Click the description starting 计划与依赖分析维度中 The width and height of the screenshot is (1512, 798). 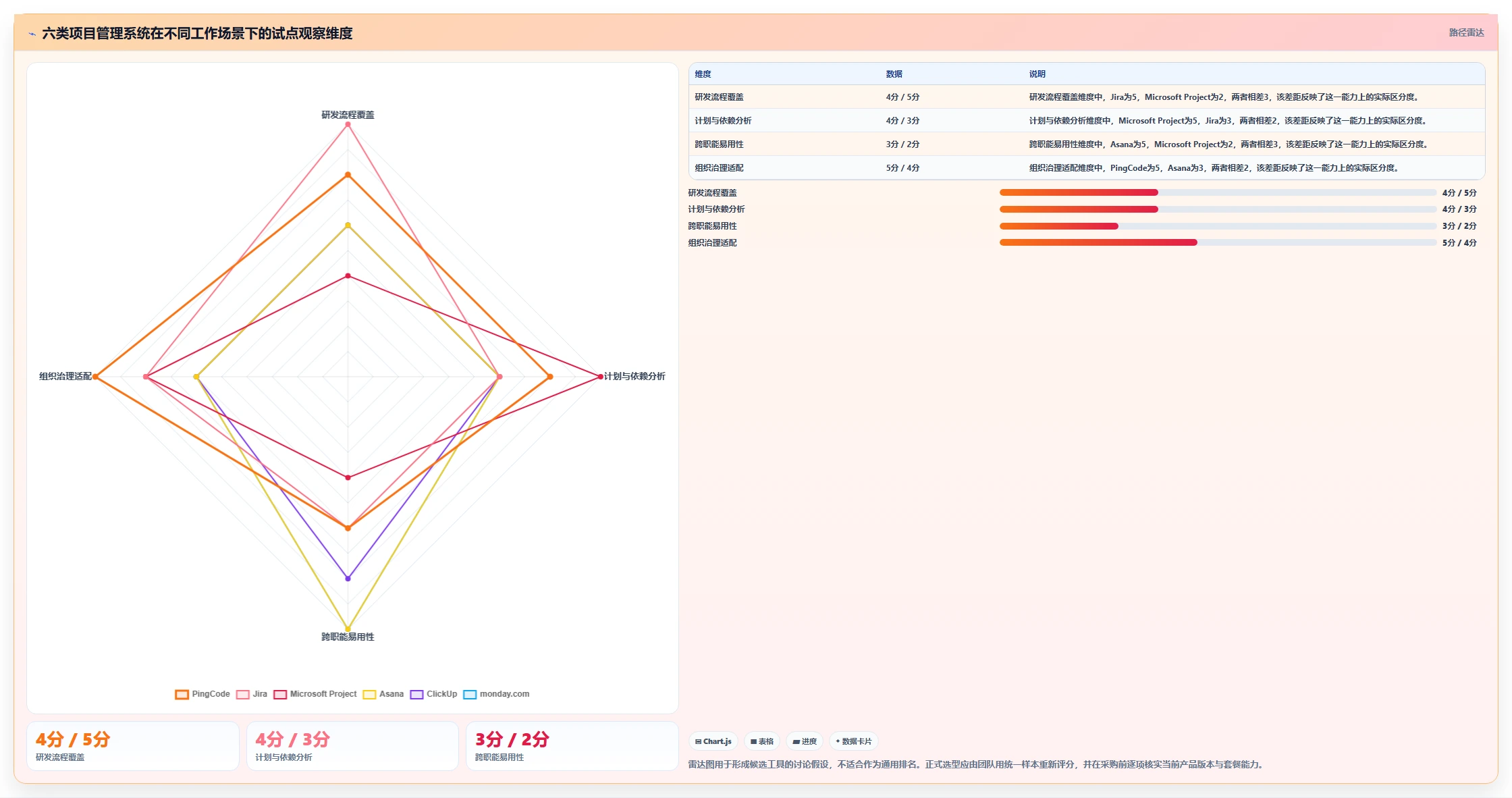pos(1228,121)
